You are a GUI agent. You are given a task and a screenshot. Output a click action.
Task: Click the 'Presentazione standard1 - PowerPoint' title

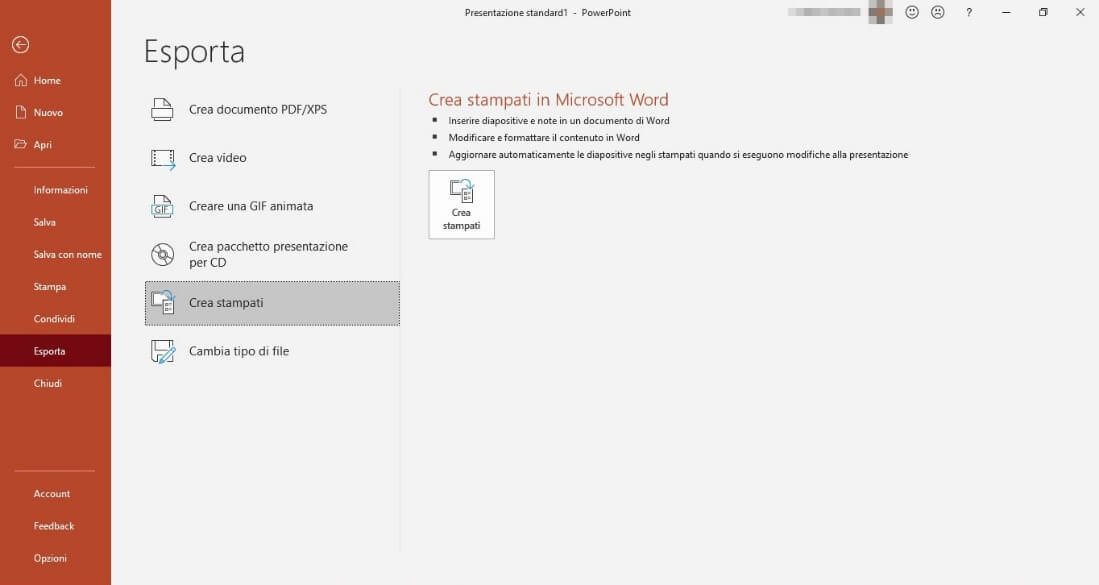coord(547,13)
